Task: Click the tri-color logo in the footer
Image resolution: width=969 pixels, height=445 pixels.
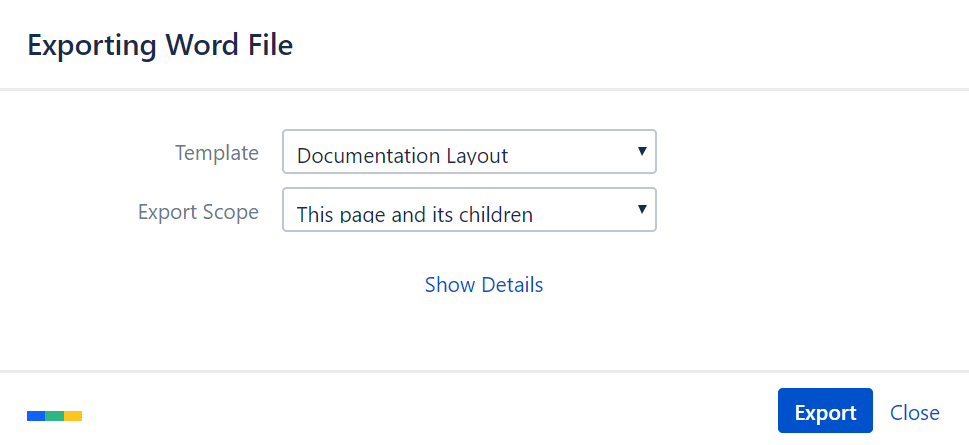Action: coord(54,416)
